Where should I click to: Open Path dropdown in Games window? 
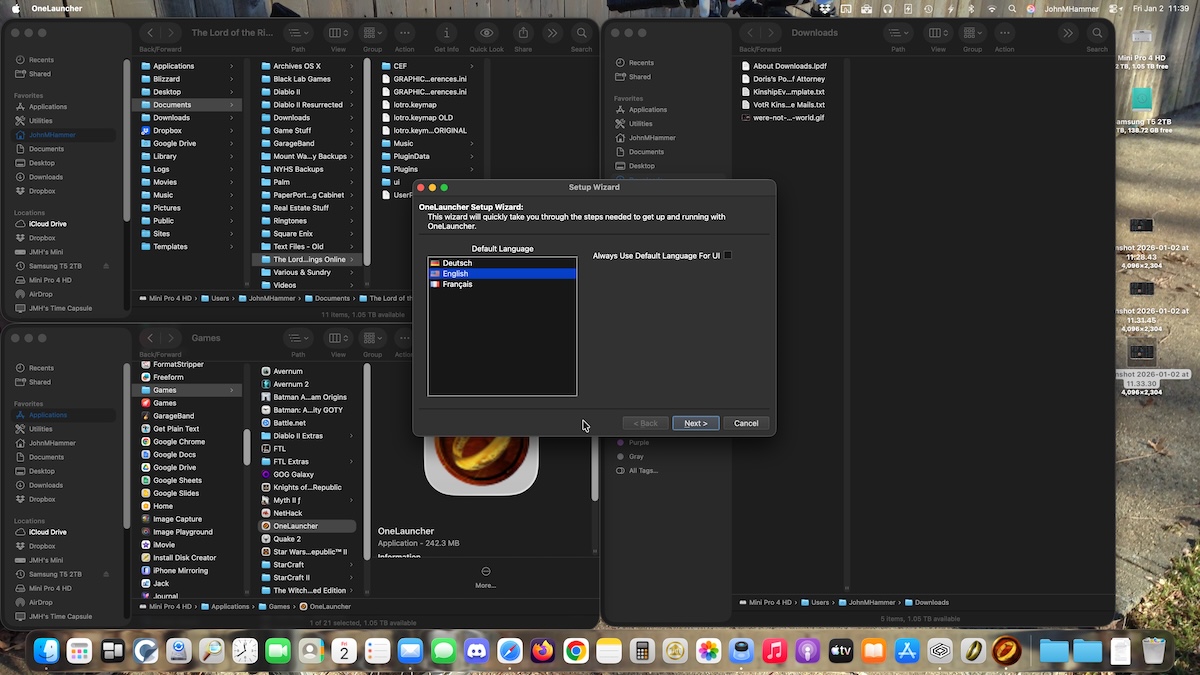[298, 338]
